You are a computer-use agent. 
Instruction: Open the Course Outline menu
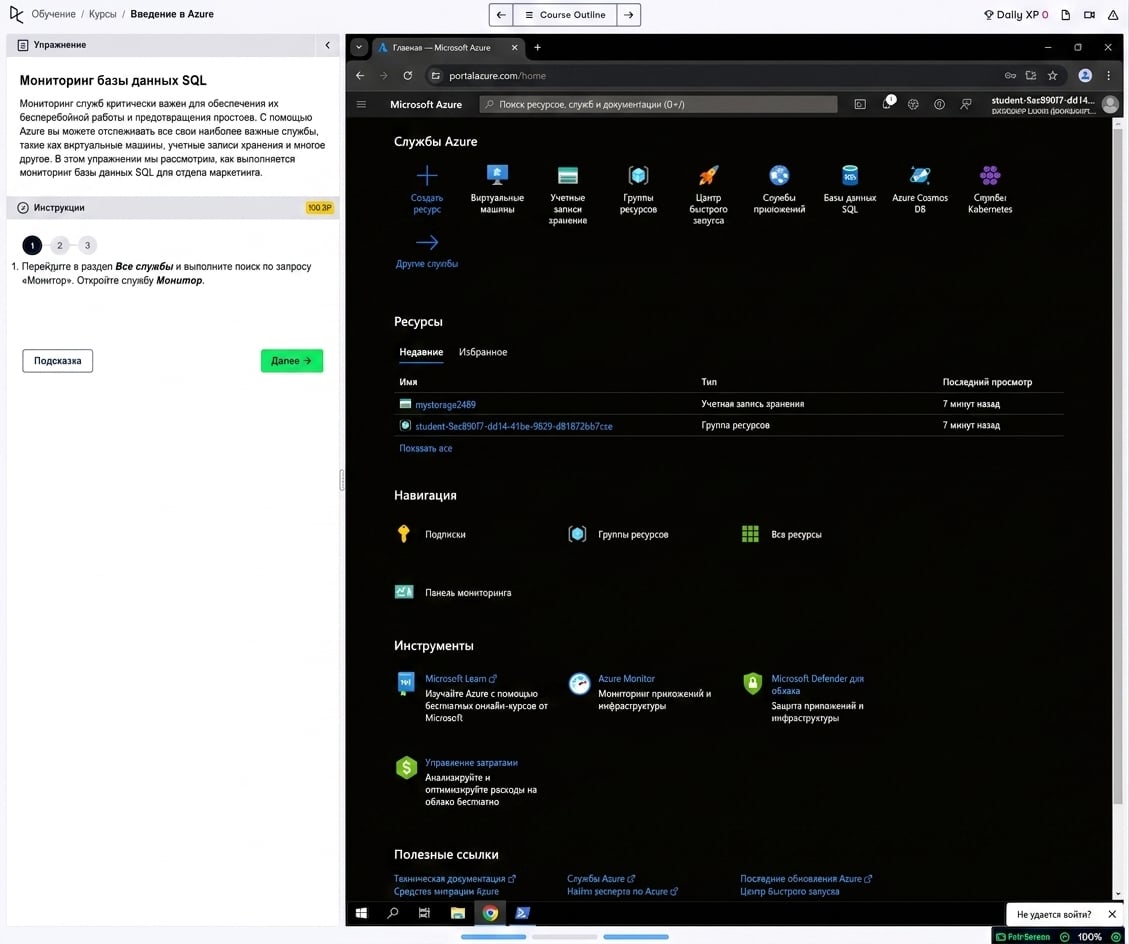click(x=565, y=14)
